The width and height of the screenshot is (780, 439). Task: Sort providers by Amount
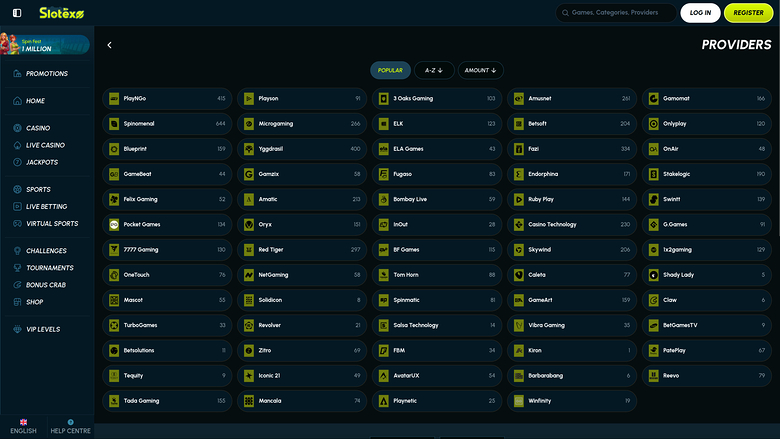click(481, 70)
